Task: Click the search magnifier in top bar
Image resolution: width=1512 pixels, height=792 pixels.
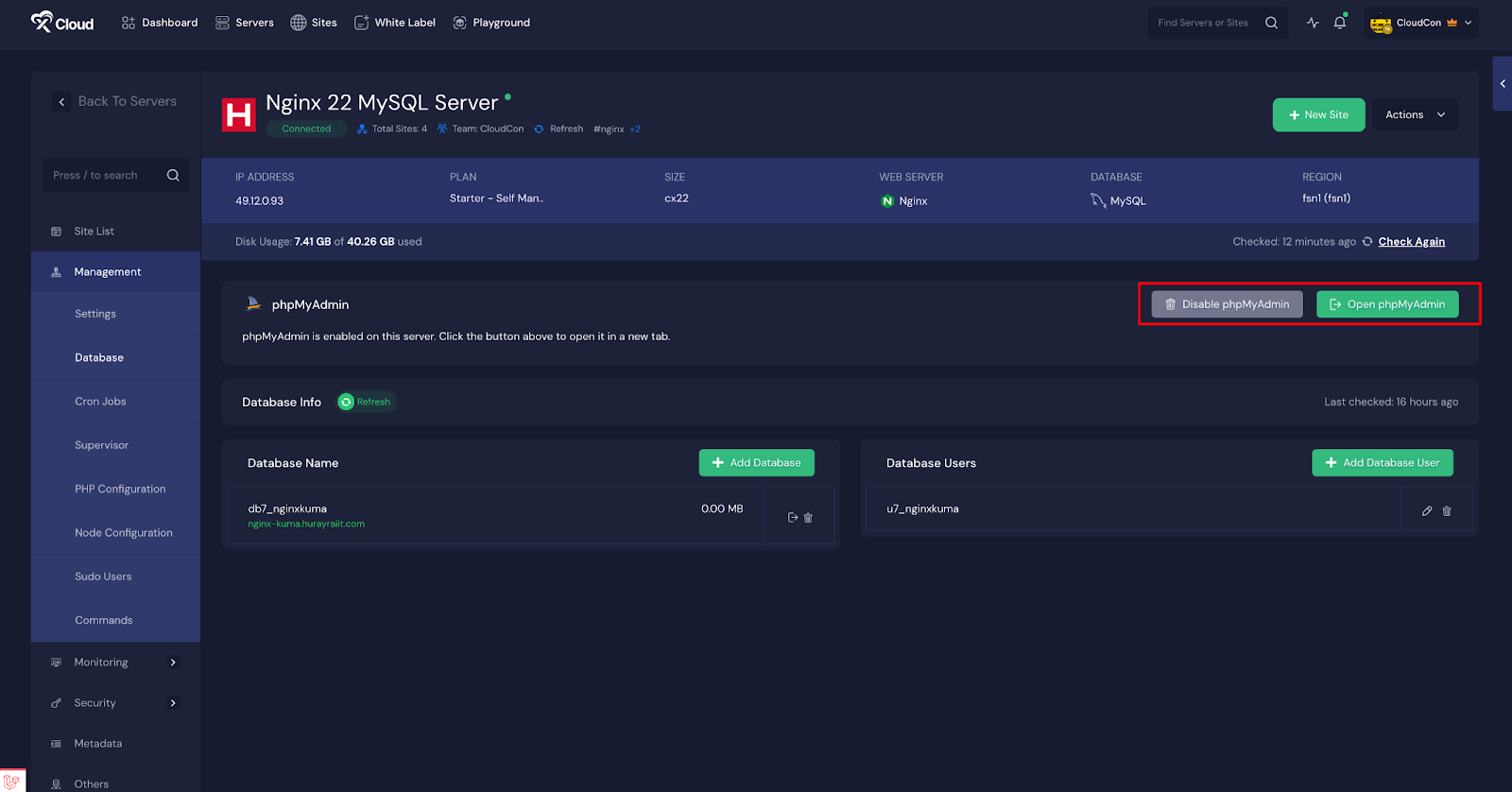Action: pos(1271,23)
